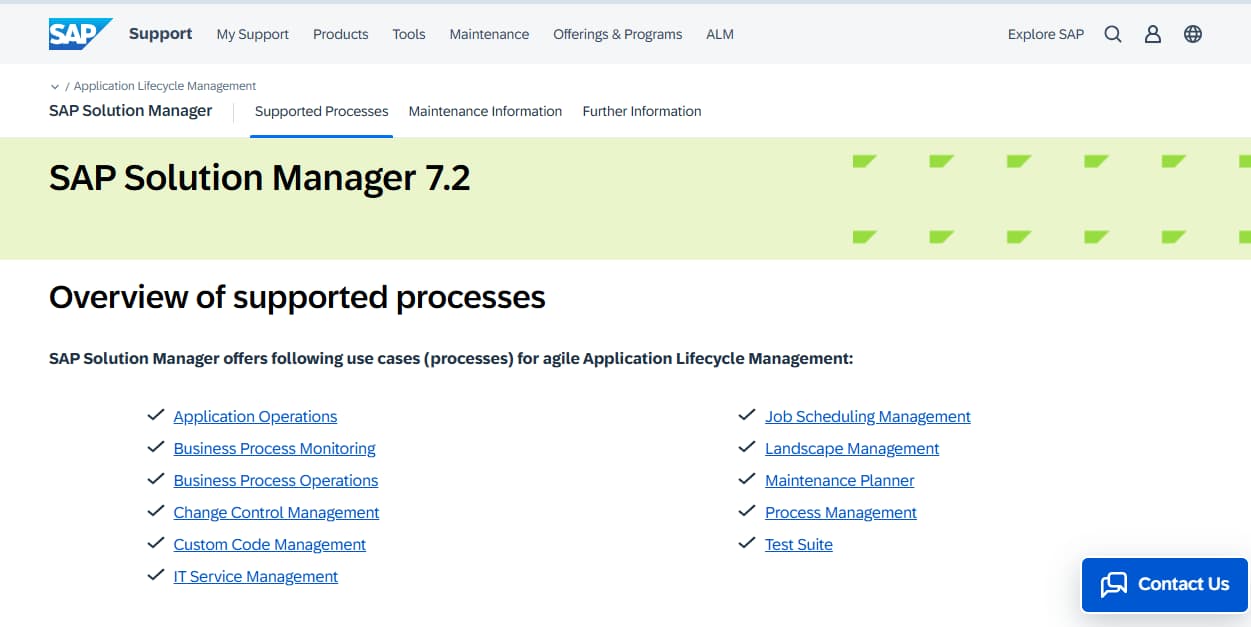Open the Maintenance menu
The width and height of the screenshot is (1251, 627).
[x=489, y=34]
